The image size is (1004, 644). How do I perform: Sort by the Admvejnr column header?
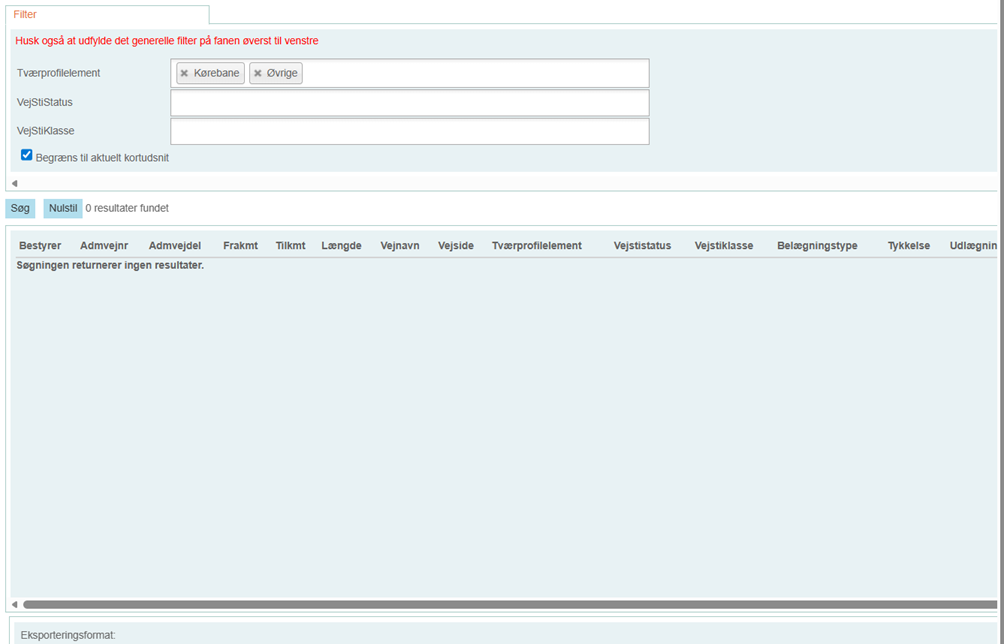pos(104,246)
